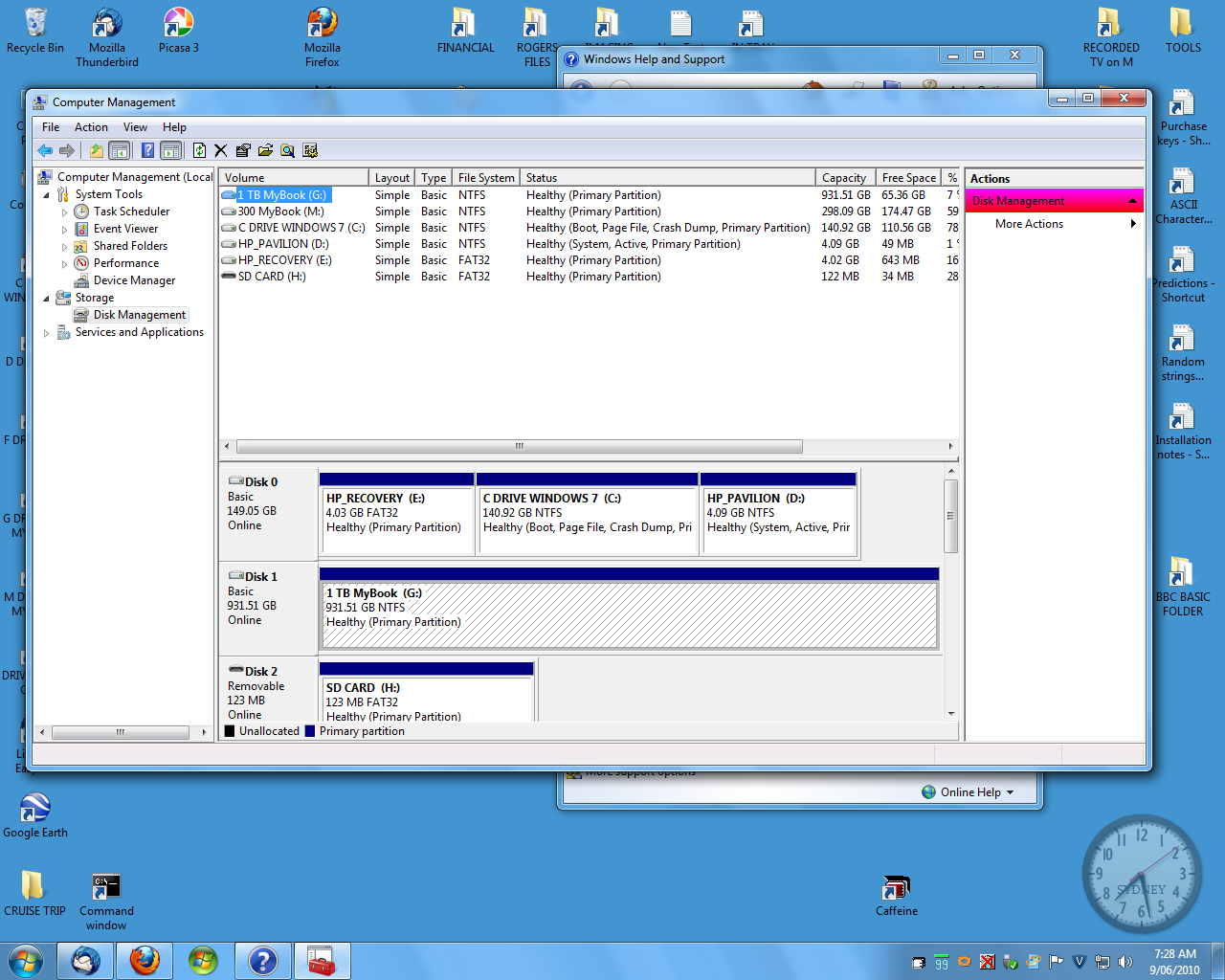Viewport: 1225px width, 980px height.
Task: Sort by the Status column header
Action: 668,178
